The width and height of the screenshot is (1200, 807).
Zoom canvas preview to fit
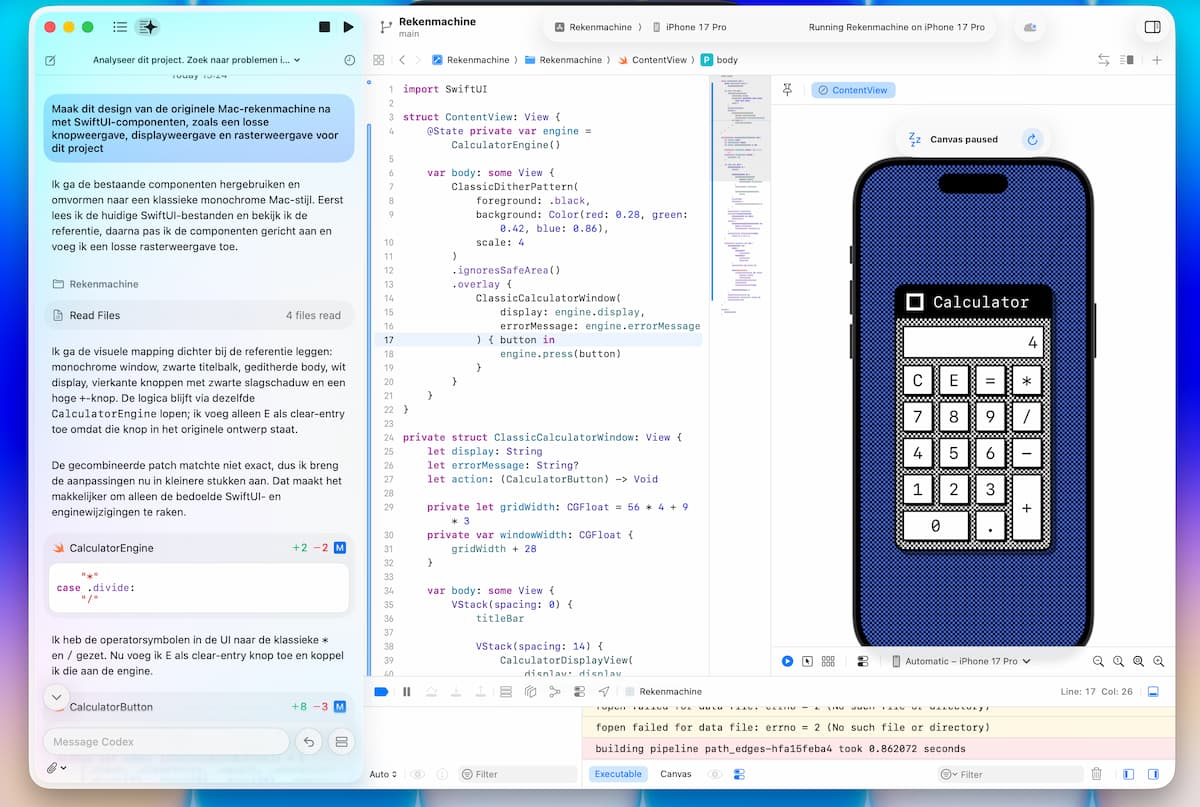1138,661
